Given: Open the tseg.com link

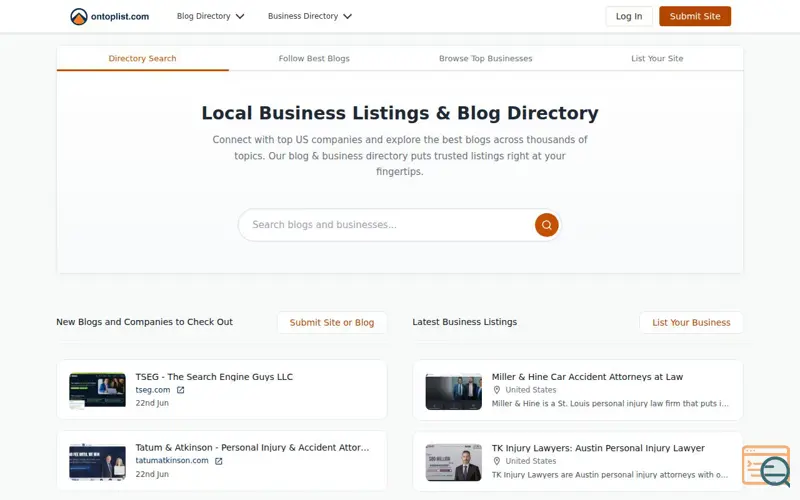Looking at the screenshot, I should [153, 390].
